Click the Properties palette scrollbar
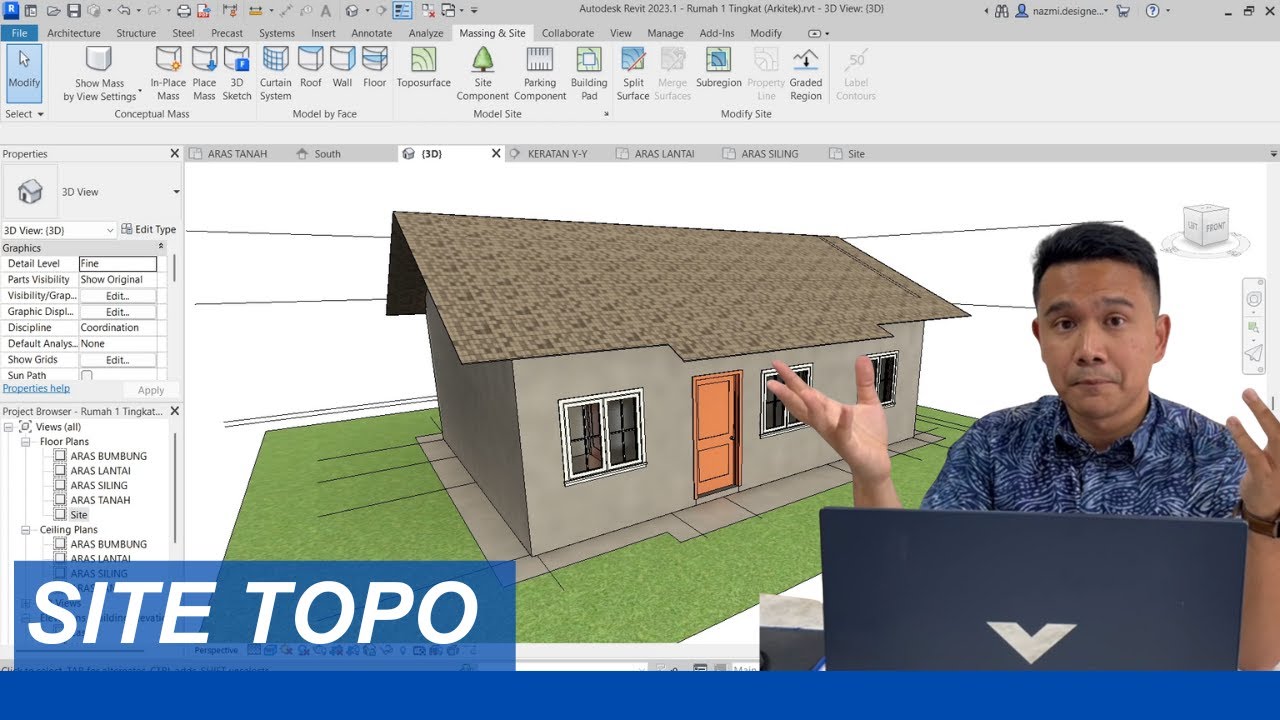Viewport: 1280px width, 720px height. [174, 268]
